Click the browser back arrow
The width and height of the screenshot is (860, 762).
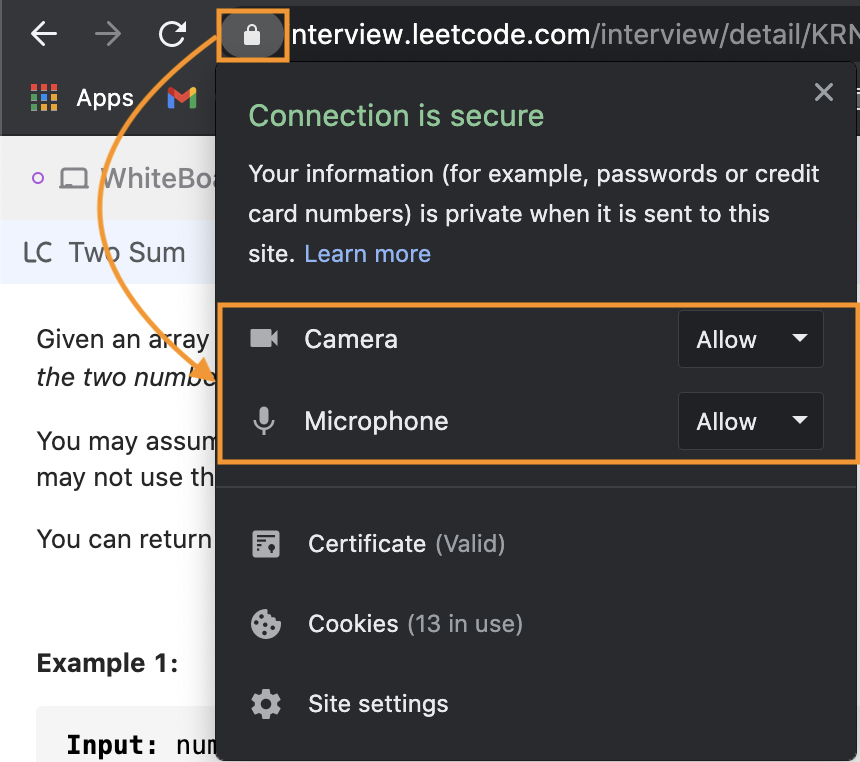44,34
